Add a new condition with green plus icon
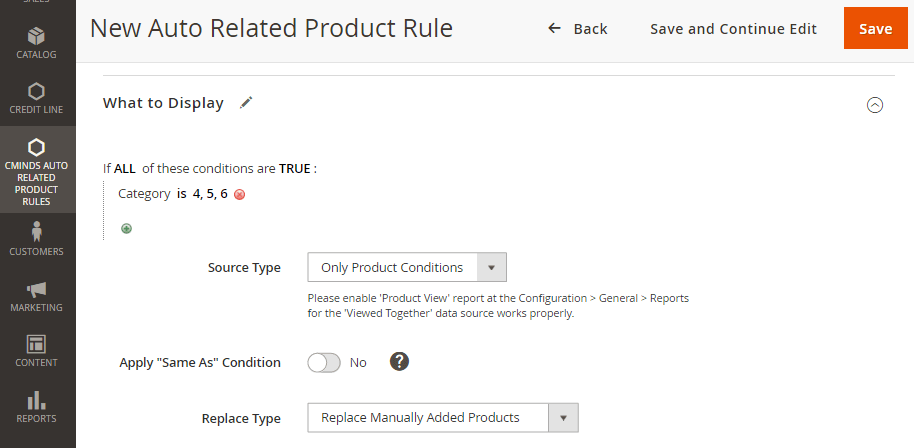This screenshot has width=914, height=448. click(126, 228)
